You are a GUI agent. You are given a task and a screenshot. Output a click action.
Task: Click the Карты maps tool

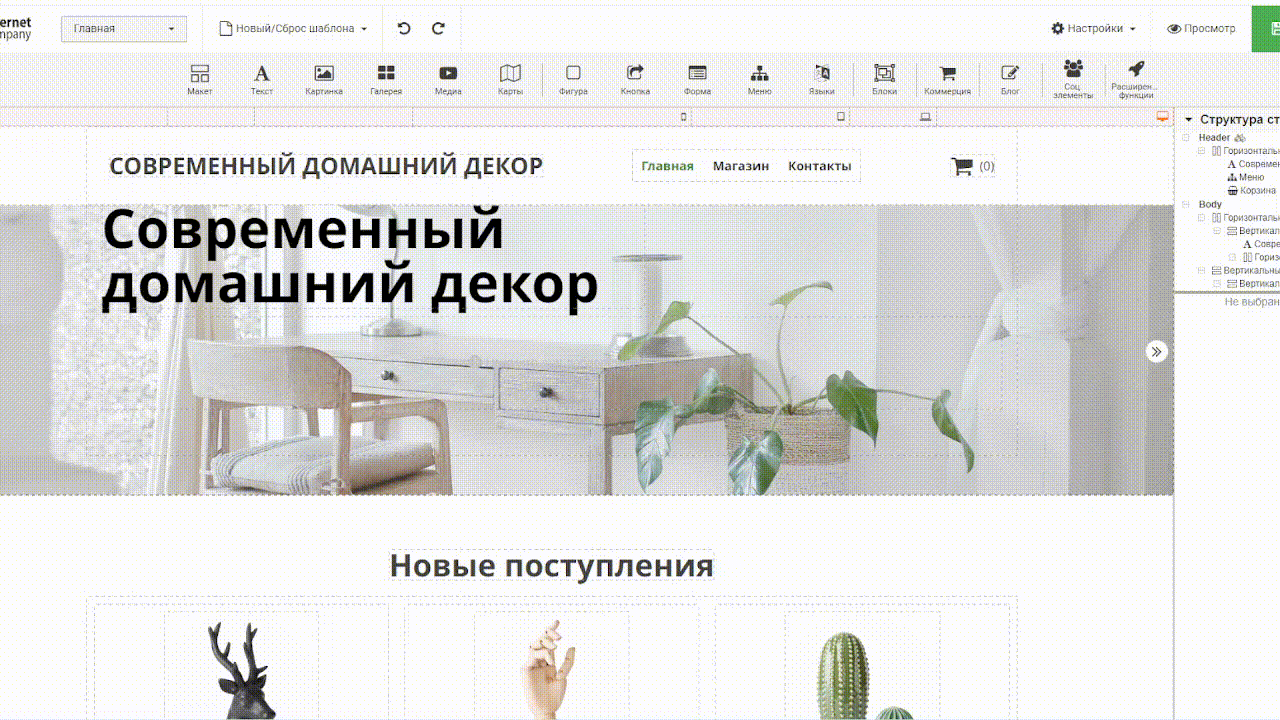click(510, 79)
